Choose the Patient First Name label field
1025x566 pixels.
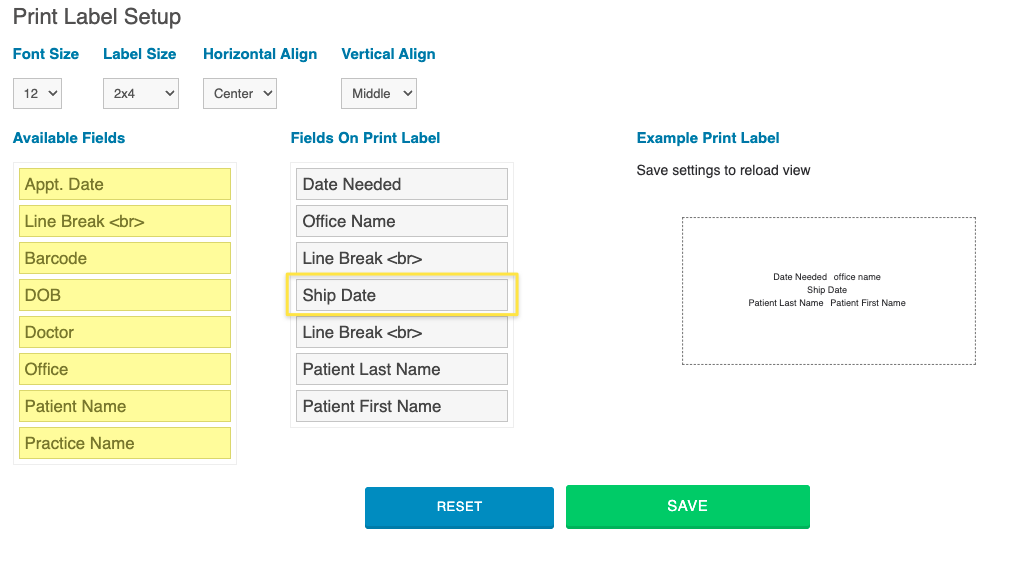coord(401,406)
